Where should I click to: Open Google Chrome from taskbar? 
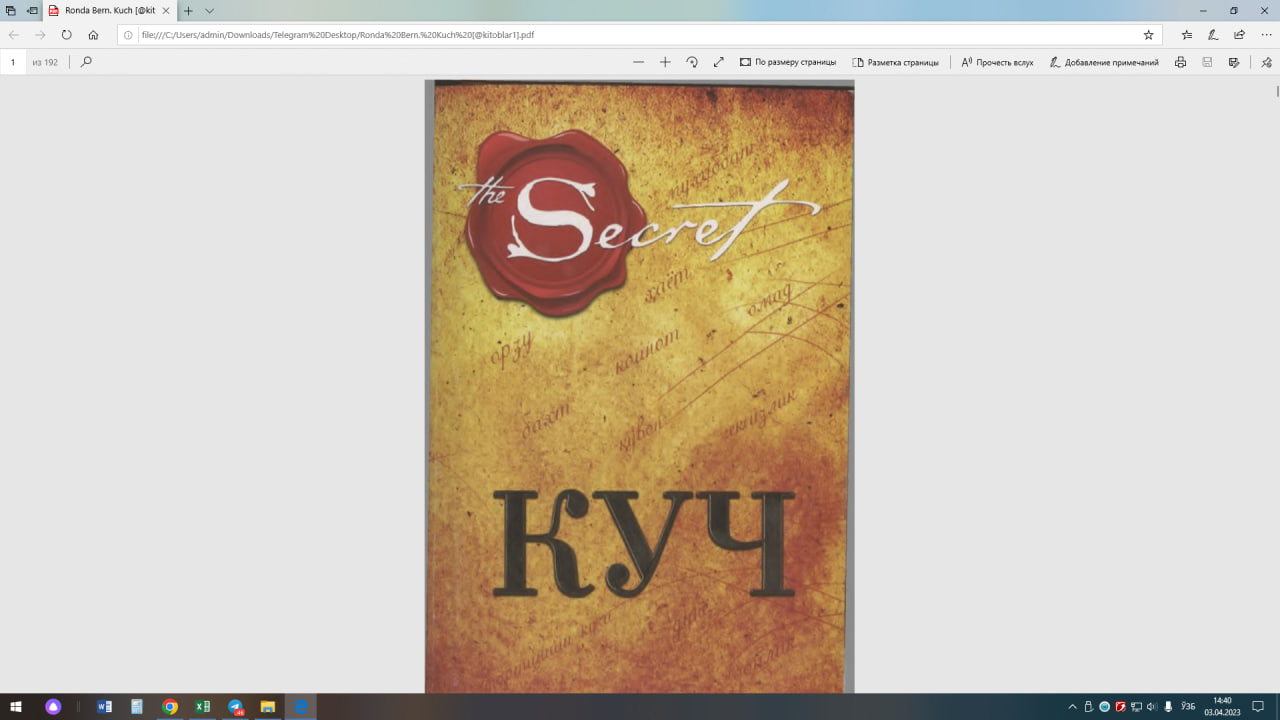170,707
